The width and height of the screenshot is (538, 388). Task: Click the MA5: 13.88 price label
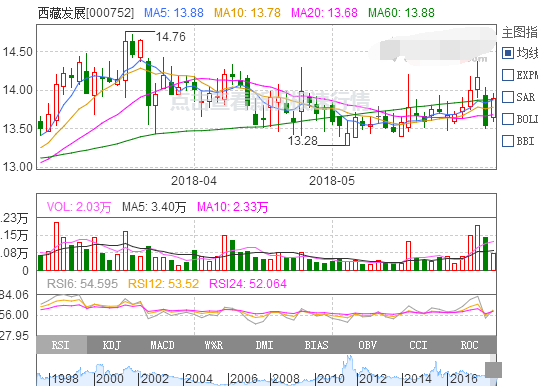174,13
